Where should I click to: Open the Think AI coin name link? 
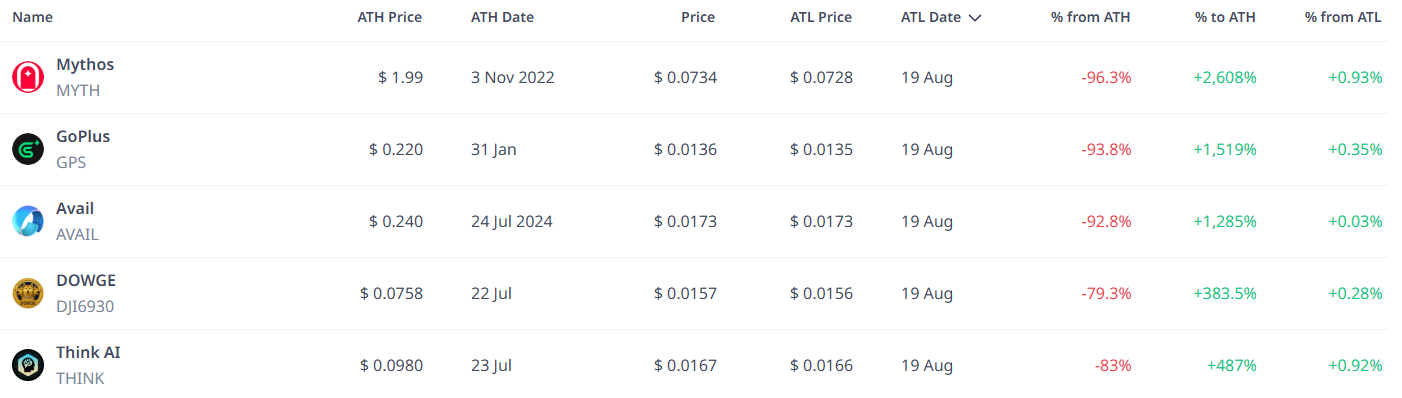[88, 352]
